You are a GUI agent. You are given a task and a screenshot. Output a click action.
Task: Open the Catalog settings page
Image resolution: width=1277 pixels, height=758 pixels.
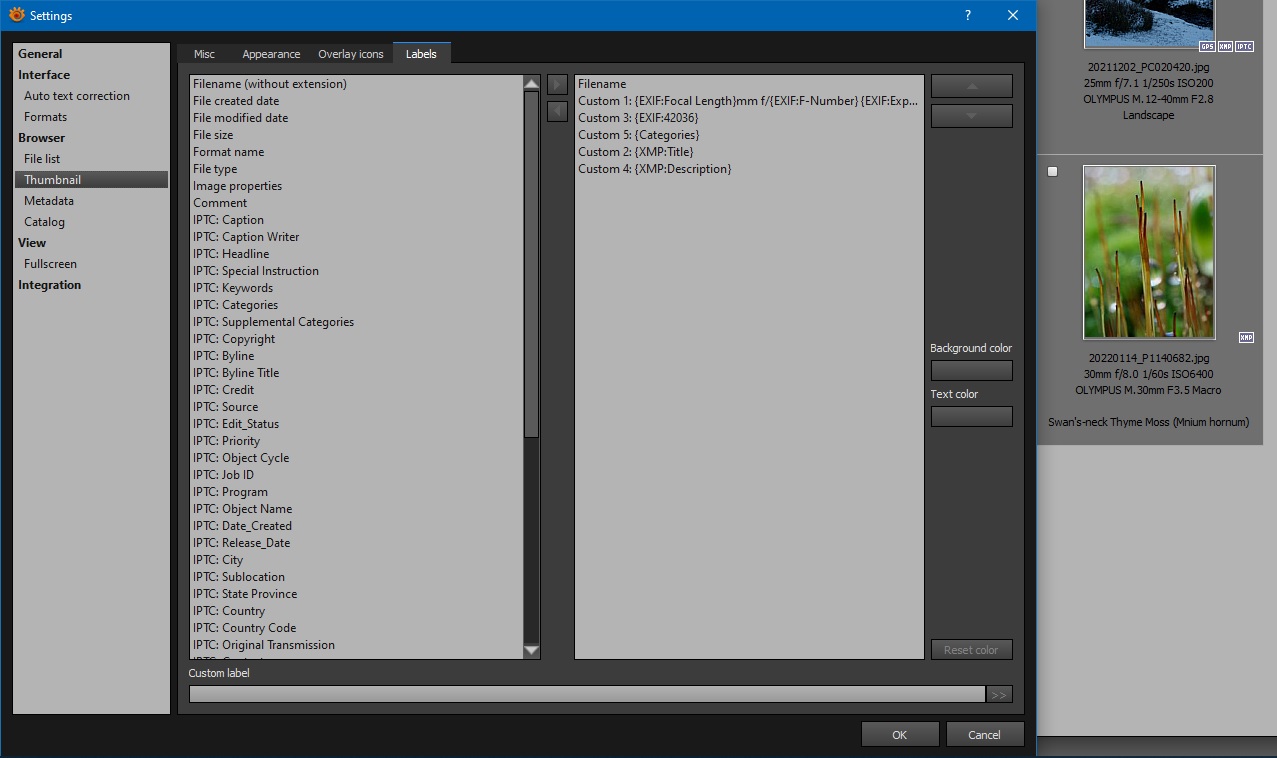coord(44,222)
